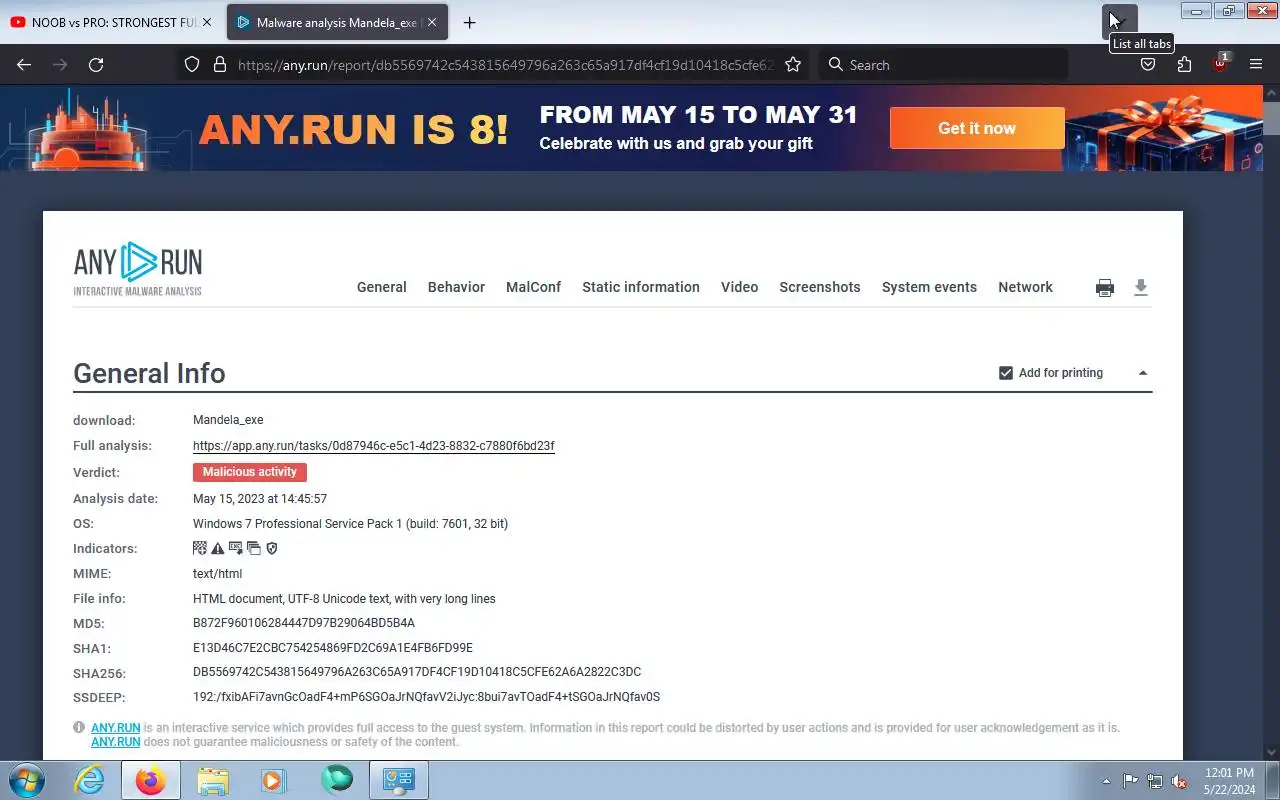The height and width of the screenshot is (800, 1280).
Task: Go back with the browser back arrow
Action: [24, 65]
